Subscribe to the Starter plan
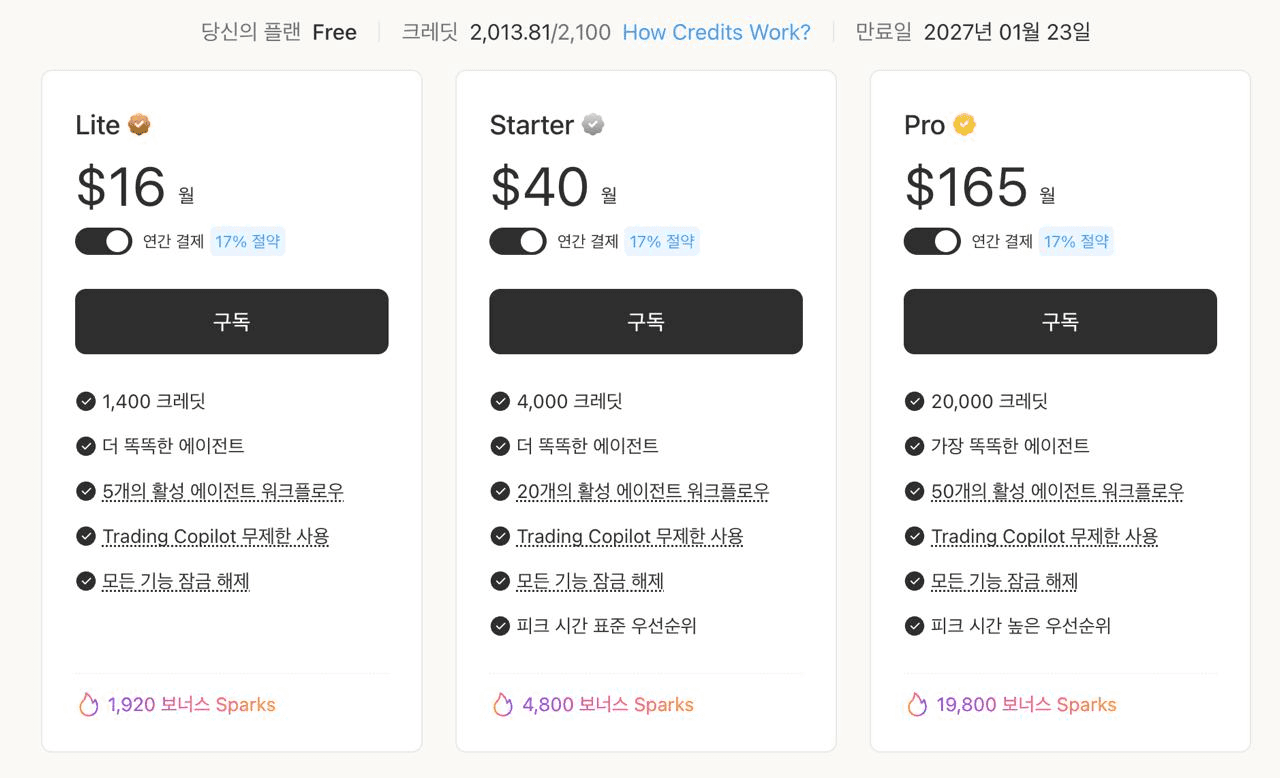The width and height of the screenshot is (1280, 778). point(646,322)
